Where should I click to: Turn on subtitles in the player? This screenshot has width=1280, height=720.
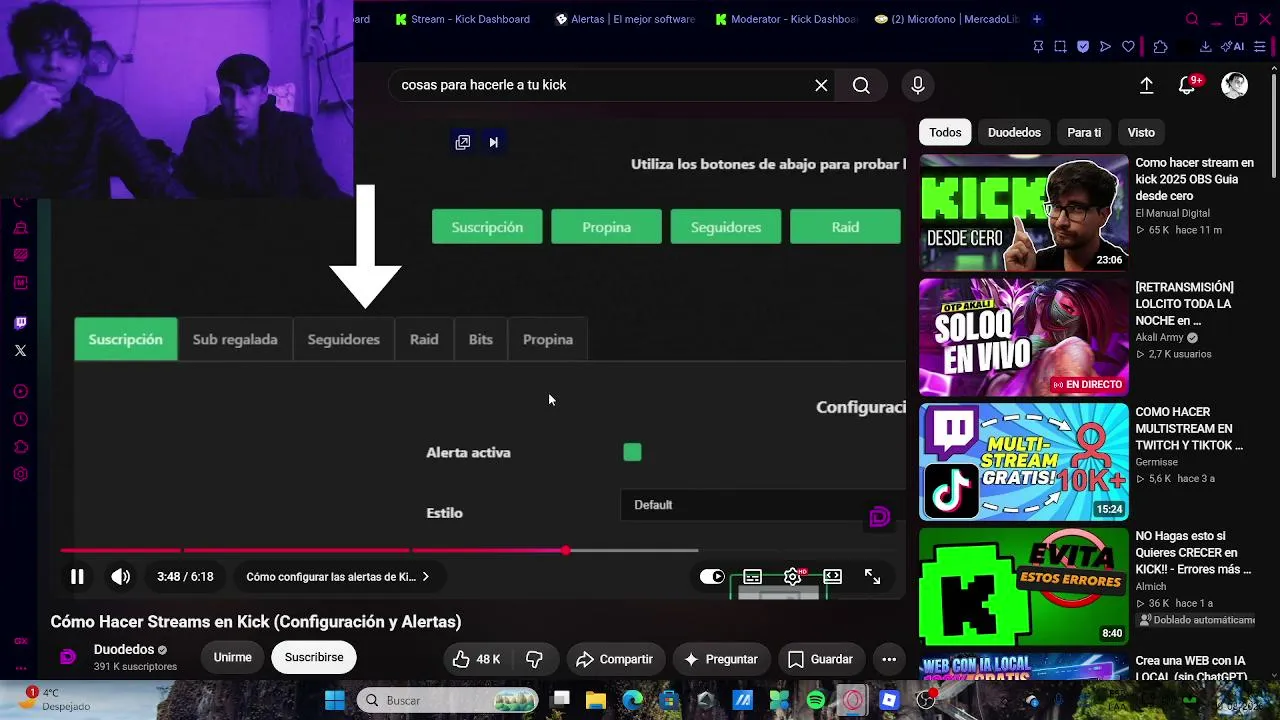click(753, 577)
